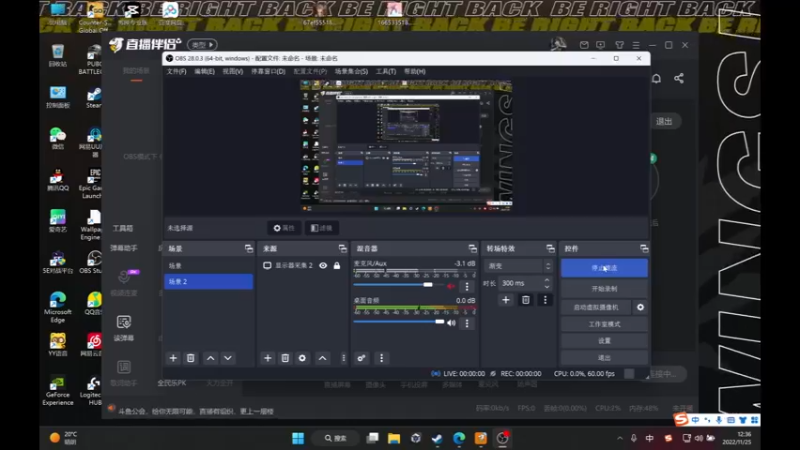Screen dimensions: 800x450
Task: Mute desktop audio speaker icon
Action: (x=451, y=322)
